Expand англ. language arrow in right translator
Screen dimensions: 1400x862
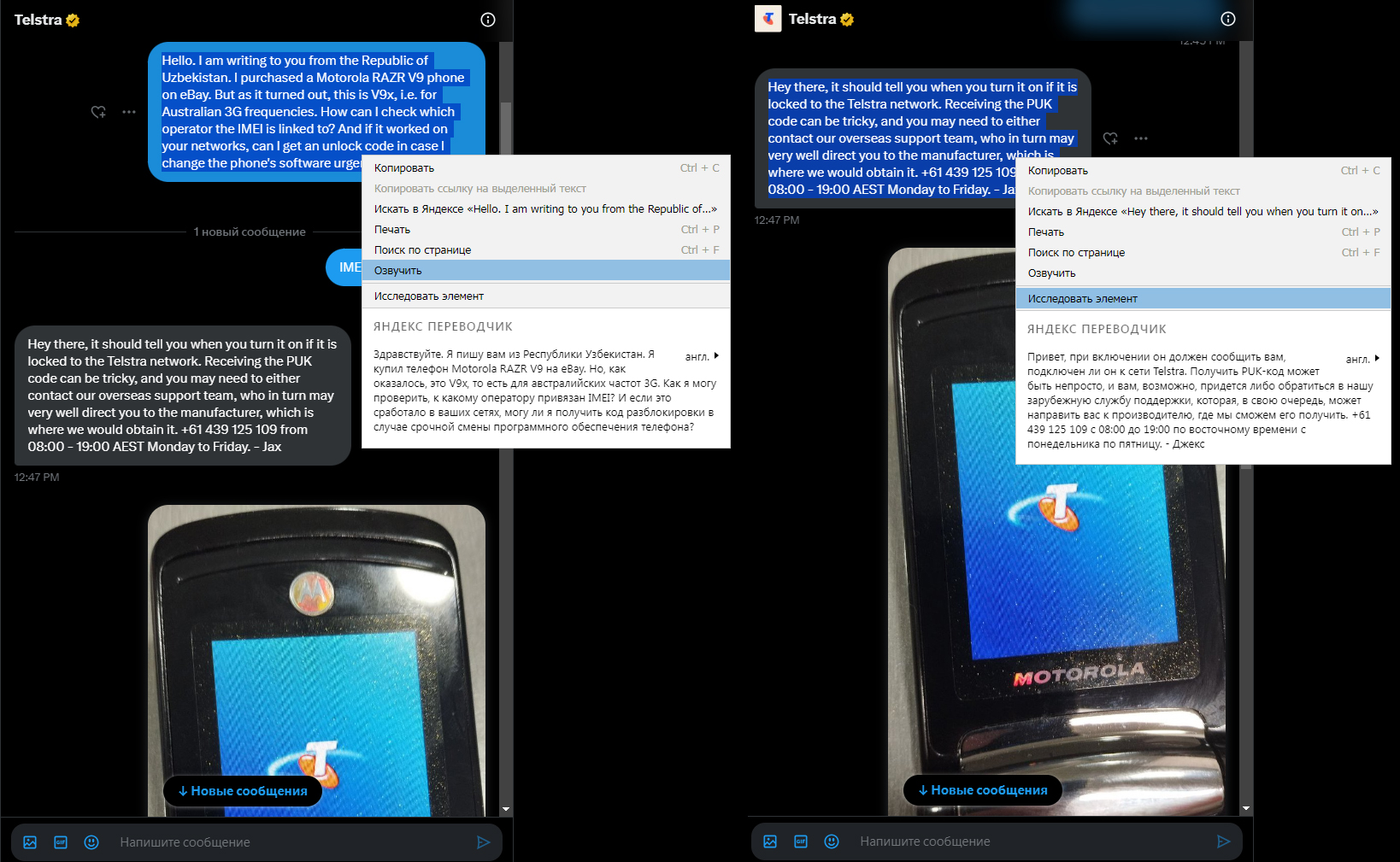tap(1377, 358)
